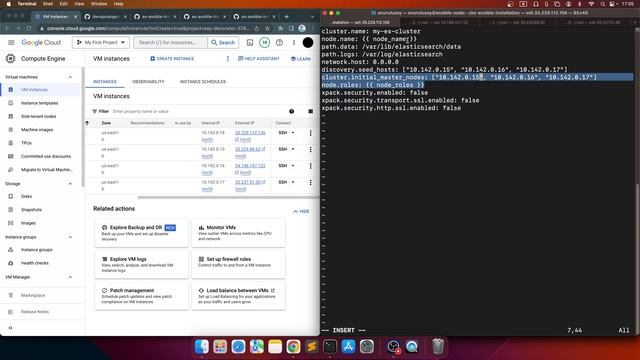Open the Monitor VMs card
640x360 pixels.
(x=238, y=233)
